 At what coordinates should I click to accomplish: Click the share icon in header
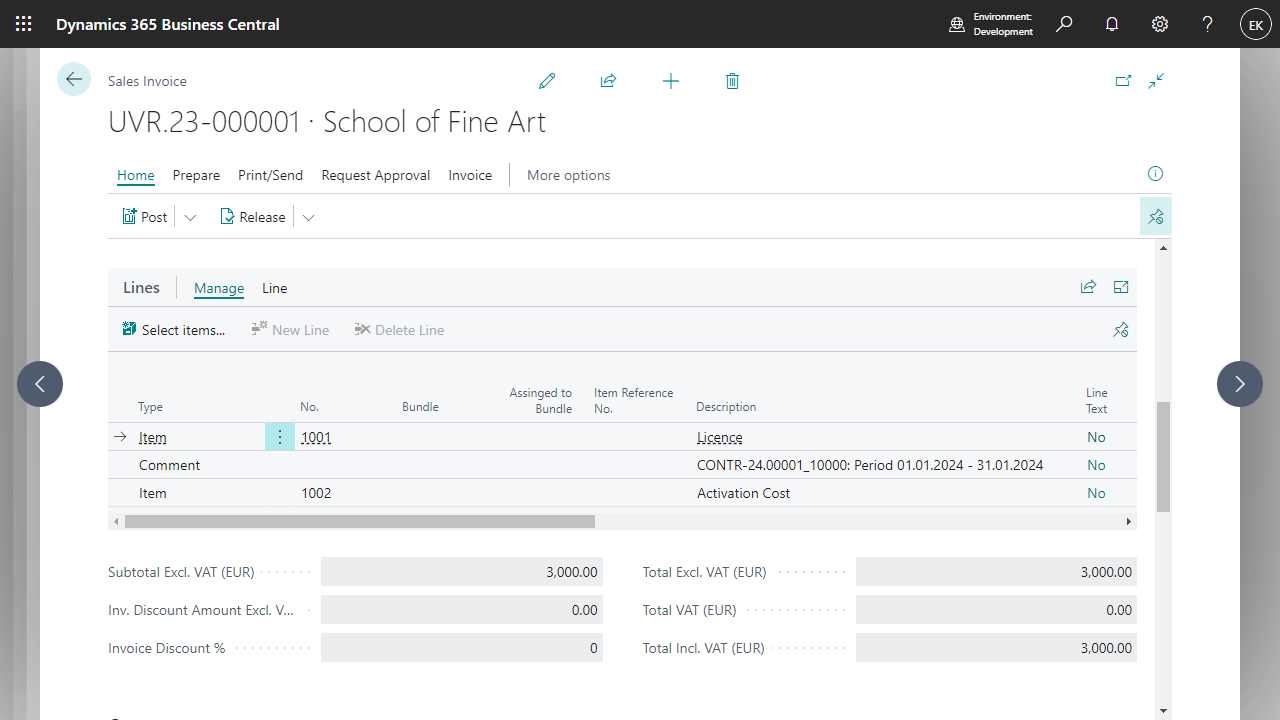click(x=608, y=81)
